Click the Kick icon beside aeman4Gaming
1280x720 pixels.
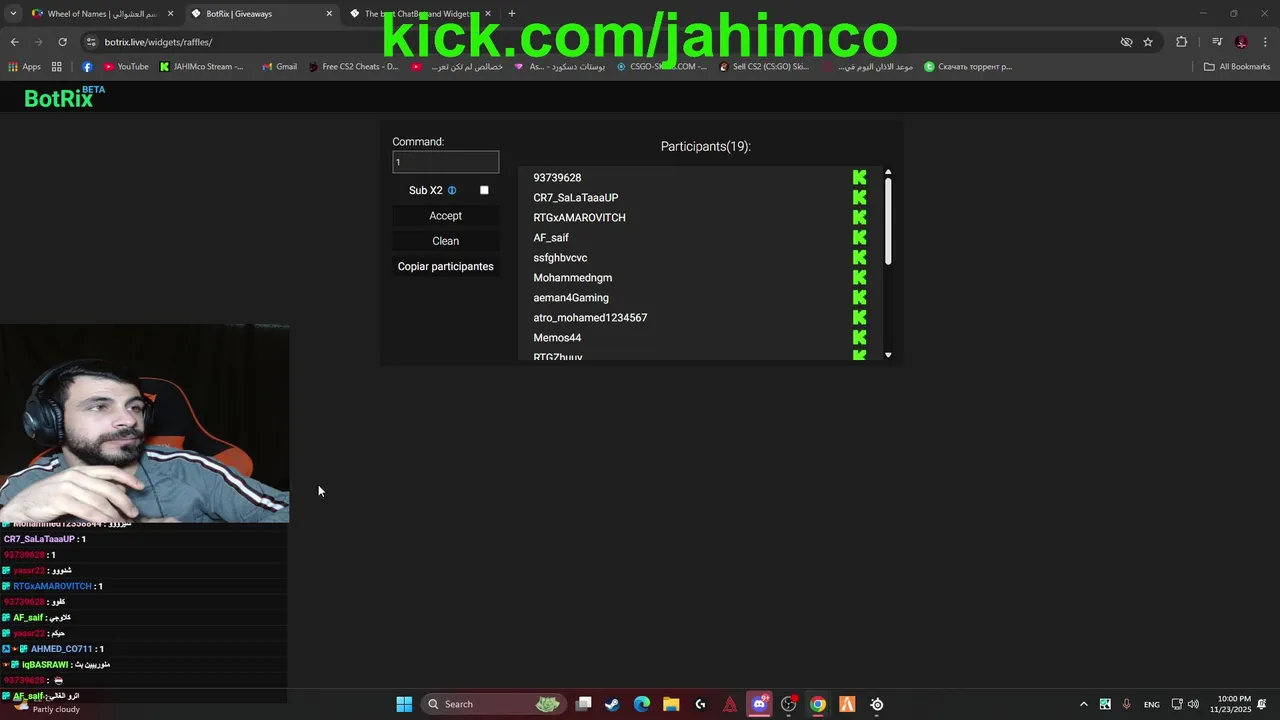coord(859,297)
